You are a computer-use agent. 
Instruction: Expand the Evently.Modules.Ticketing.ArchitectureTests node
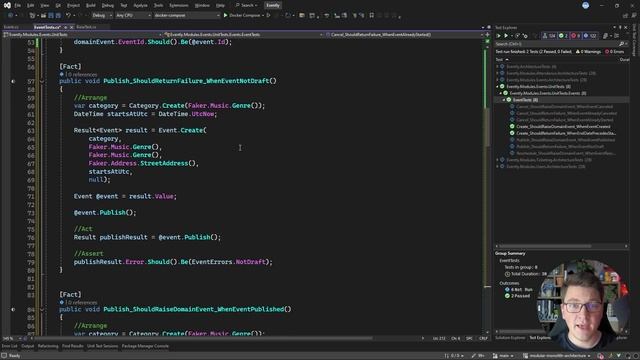coord(498,160)
